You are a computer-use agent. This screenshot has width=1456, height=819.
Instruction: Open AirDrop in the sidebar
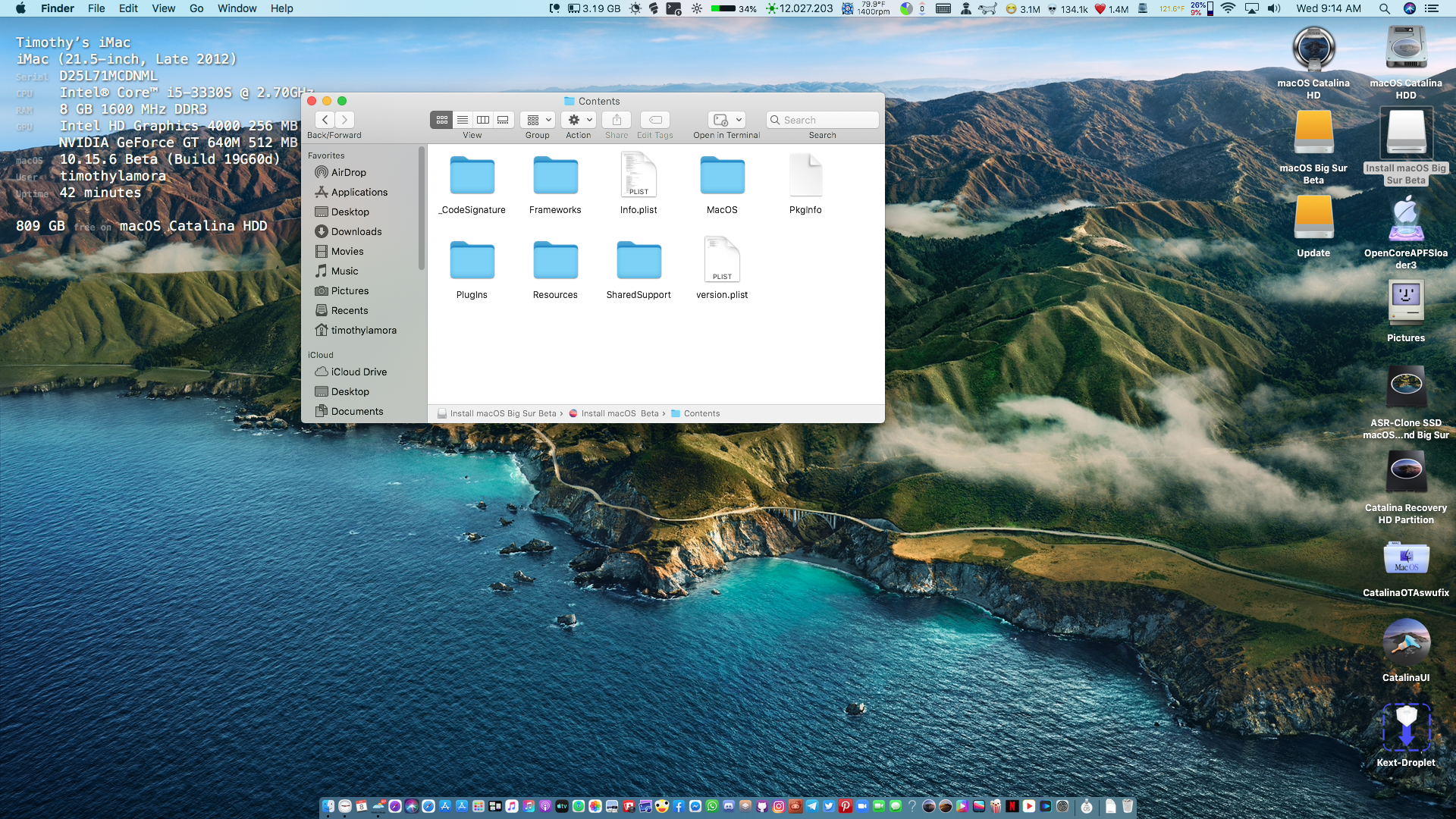(x=348, y=172)
